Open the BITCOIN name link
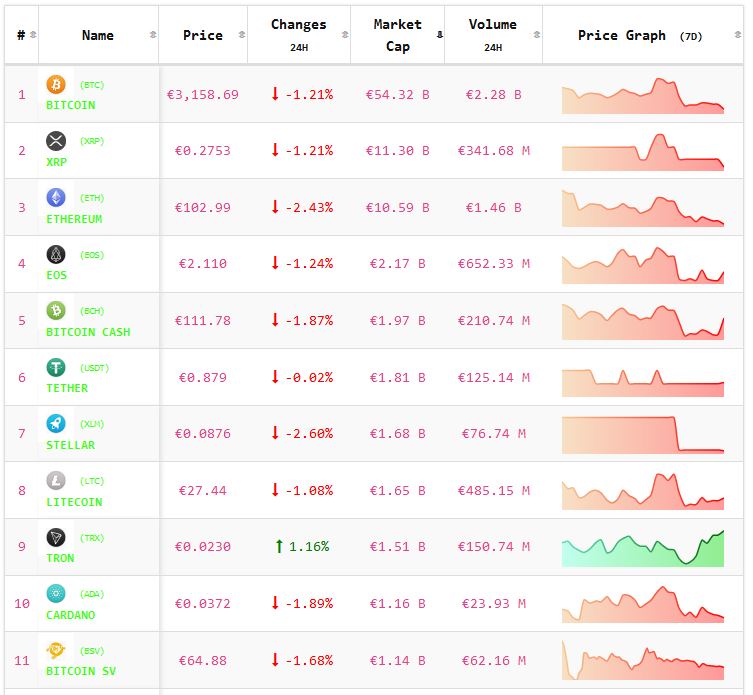The image size is (753, 695). pyautogui.click(x=71, y=105)
